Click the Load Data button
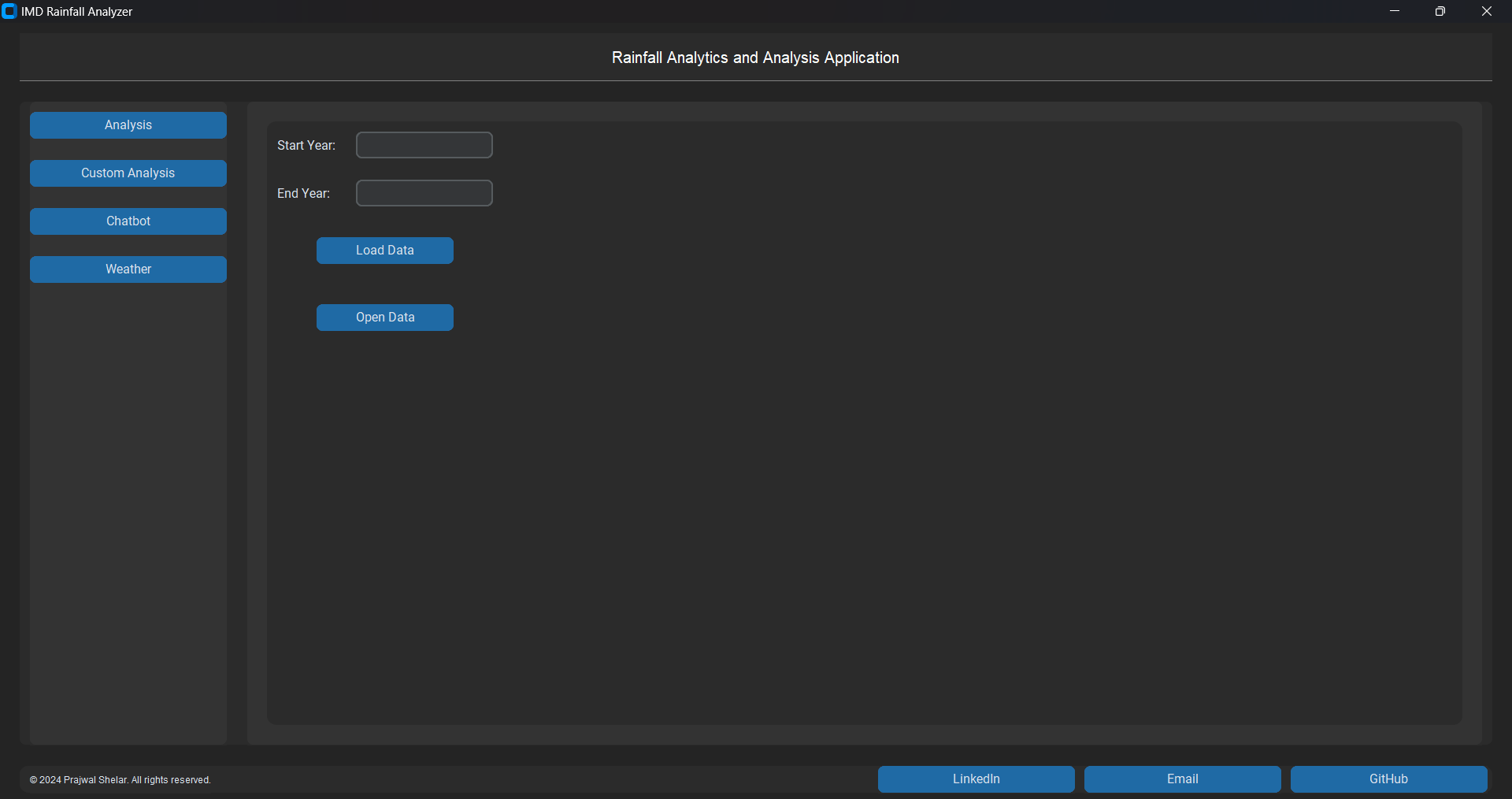The height and width of the screenshot is (799, 1512). pos(385,251)
